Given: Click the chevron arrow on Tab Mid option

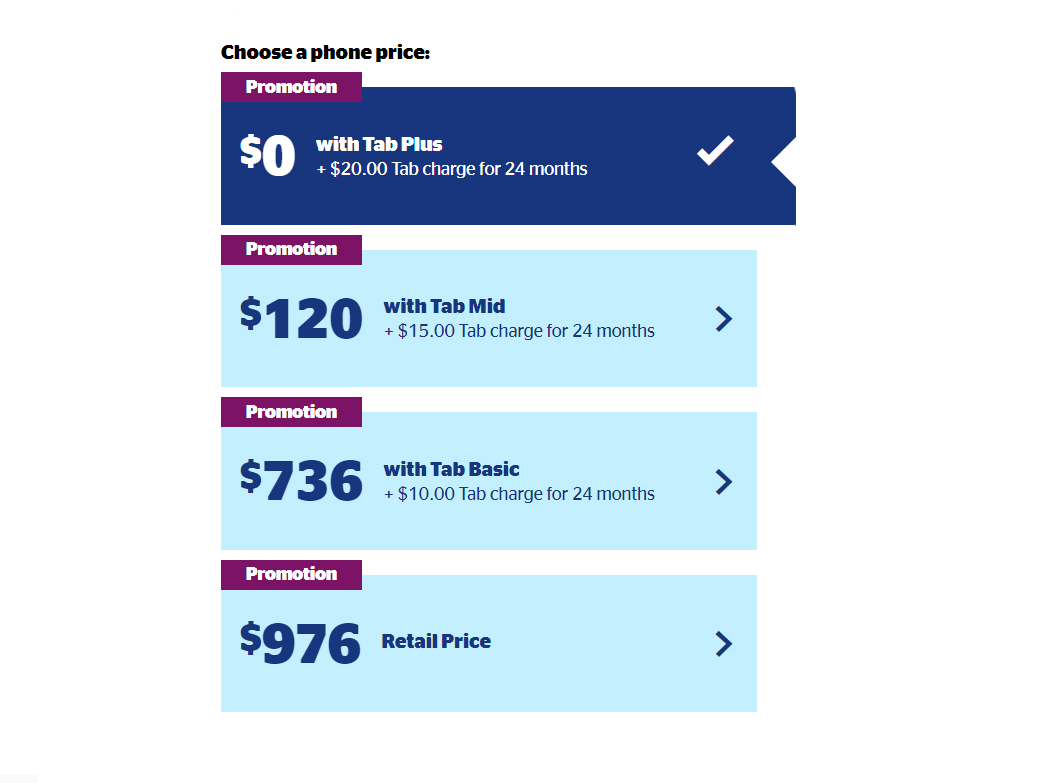Looking at the screenshot, I should tap(725, 319).
